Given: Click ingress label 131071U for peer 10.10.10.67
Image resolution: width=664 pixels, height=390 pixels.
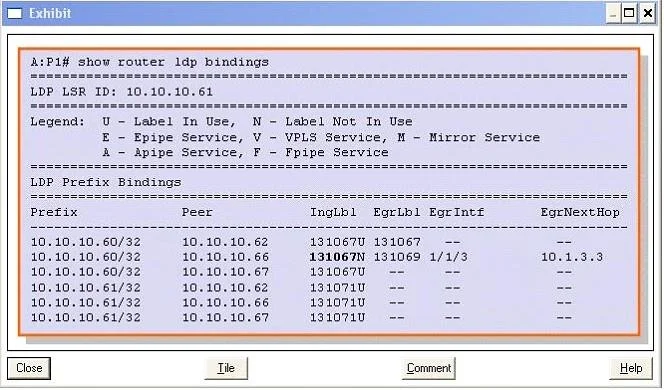Looking at the screenshot, I should pos(337,318).
